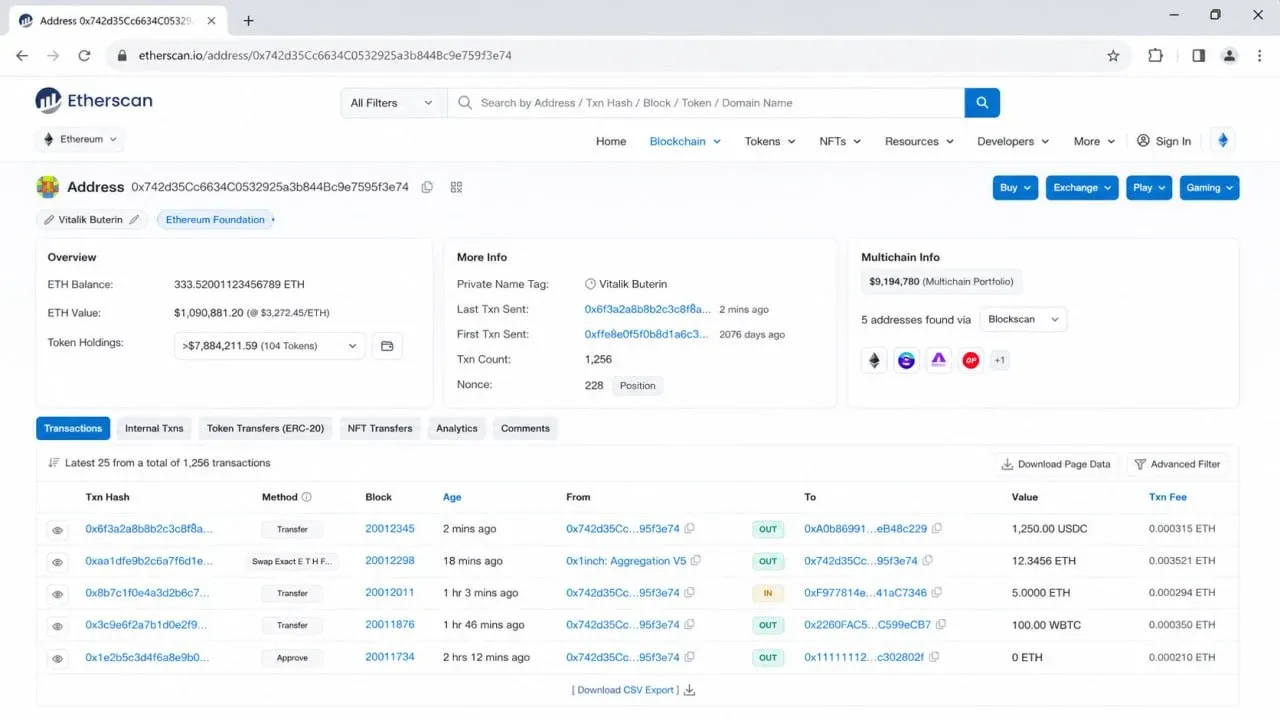Open the browser side panel icon
This screenshot has height=720, width=1280.
1198,56
